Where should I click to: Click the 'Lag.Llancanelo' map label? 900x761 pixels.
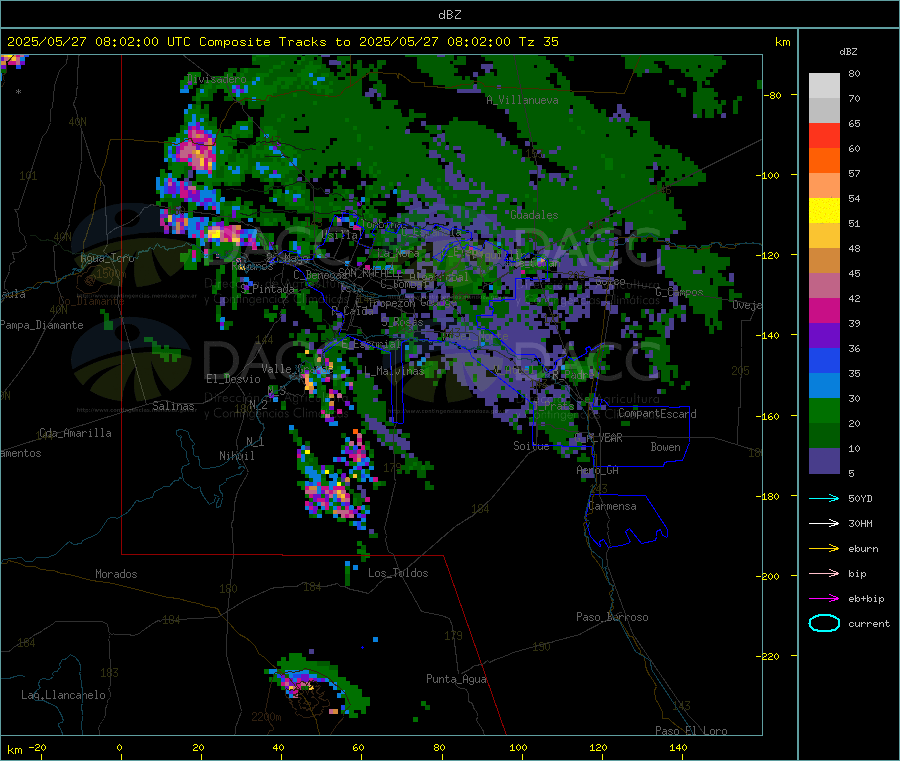coord(63,695)
